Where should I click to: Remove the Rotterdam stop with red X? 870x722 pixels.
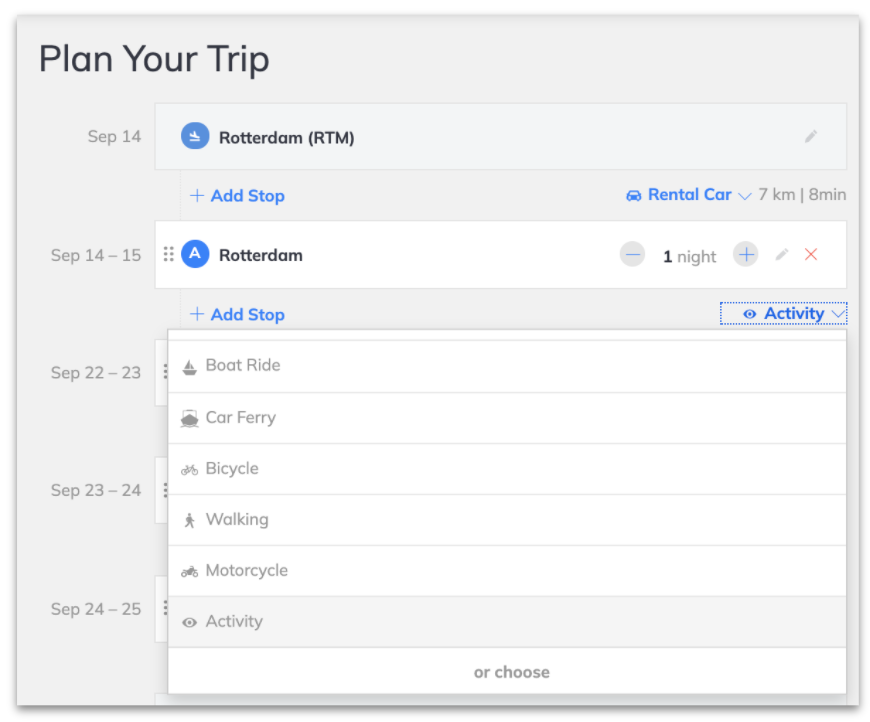coord(811,255)
